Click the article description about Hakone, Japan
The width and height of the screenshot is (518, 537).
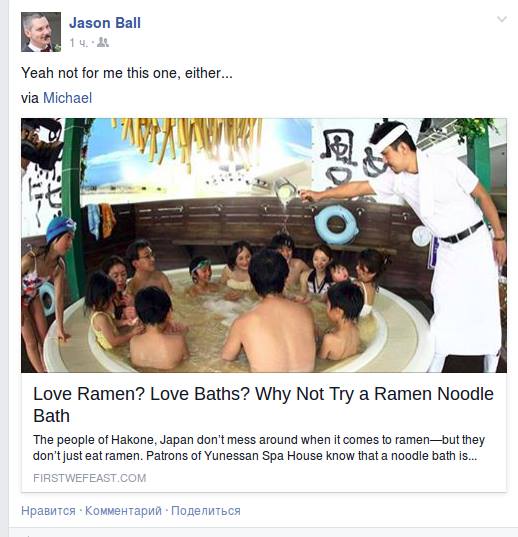click(259, 448)
